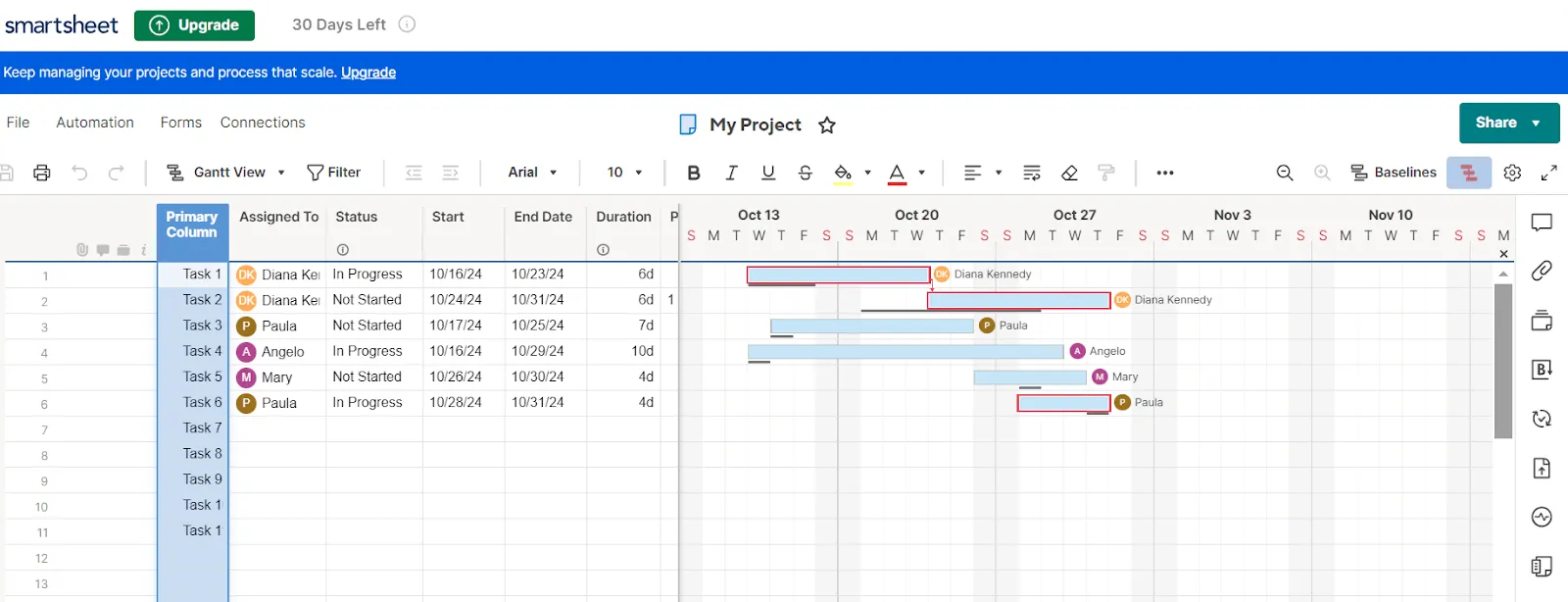Follow the Upgrade link in the blue banner

[368, 73]
